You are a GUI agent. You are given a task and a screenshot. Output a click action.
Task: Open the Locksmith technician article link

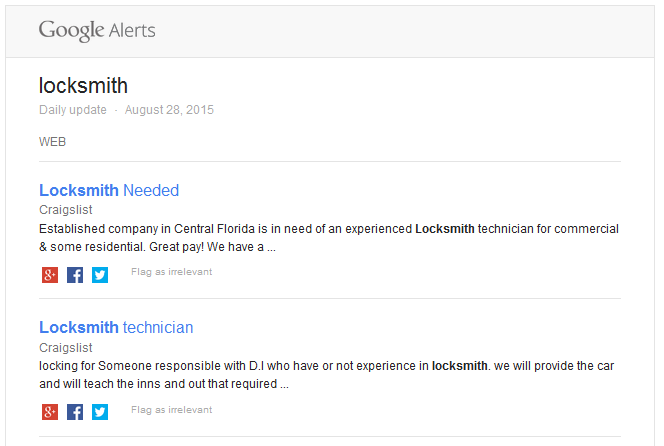(116, 327)
